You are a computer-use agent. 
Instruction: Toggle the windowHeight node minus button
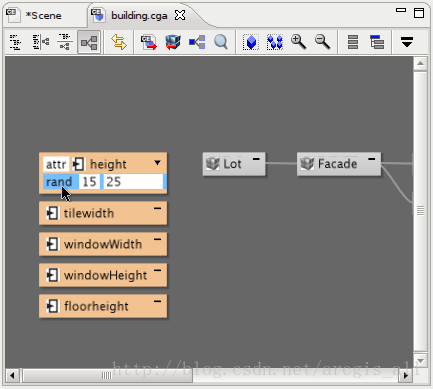point(157,270)
